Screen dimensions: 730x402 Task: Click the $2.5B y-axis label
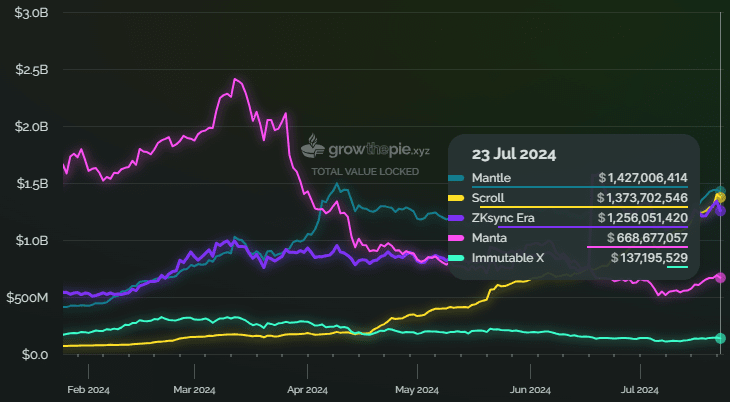[32, 70]
